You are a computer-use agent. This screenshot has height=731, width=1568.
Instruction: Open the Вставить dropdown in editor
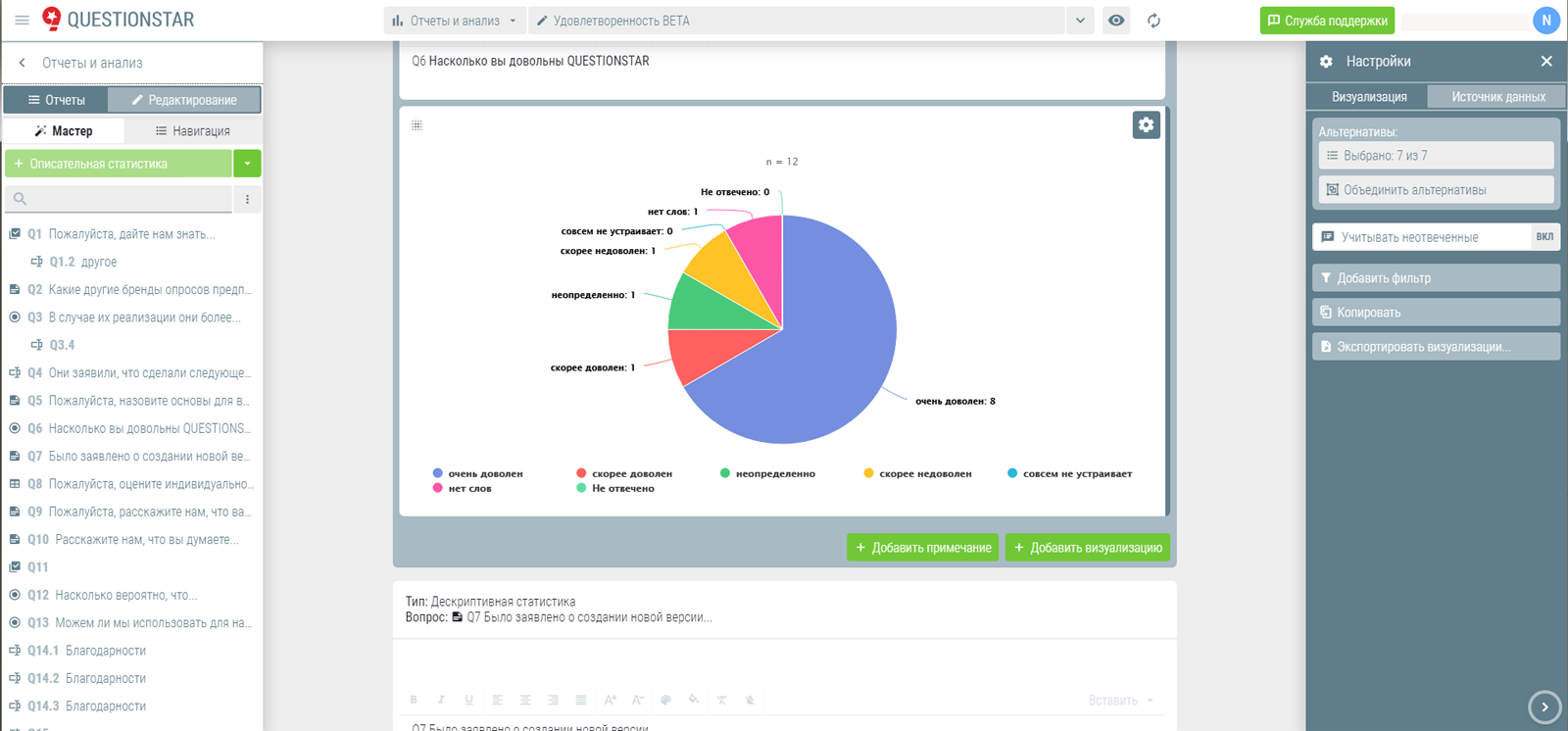point(1122,701)
